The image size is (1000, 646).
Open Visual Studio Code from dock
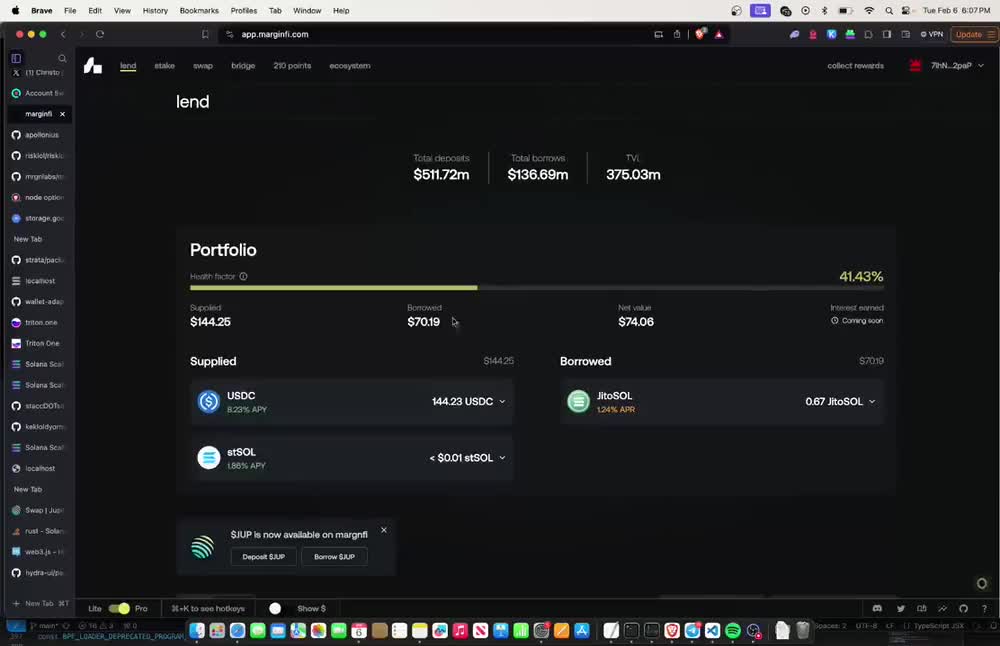coord(712,631)
